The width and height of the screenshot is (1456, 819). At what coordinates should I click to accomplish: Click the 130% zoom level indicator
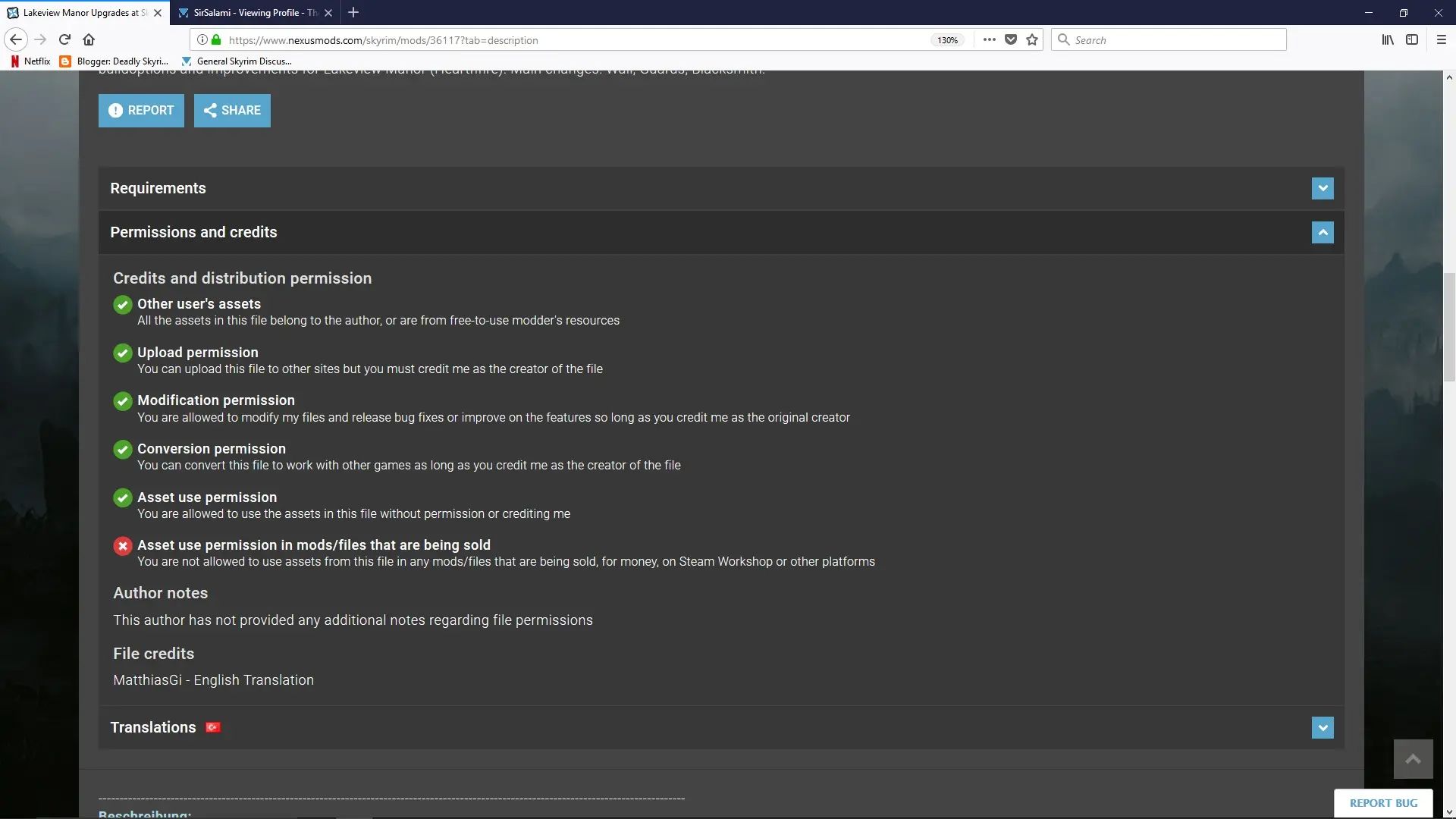pos(947,40)
